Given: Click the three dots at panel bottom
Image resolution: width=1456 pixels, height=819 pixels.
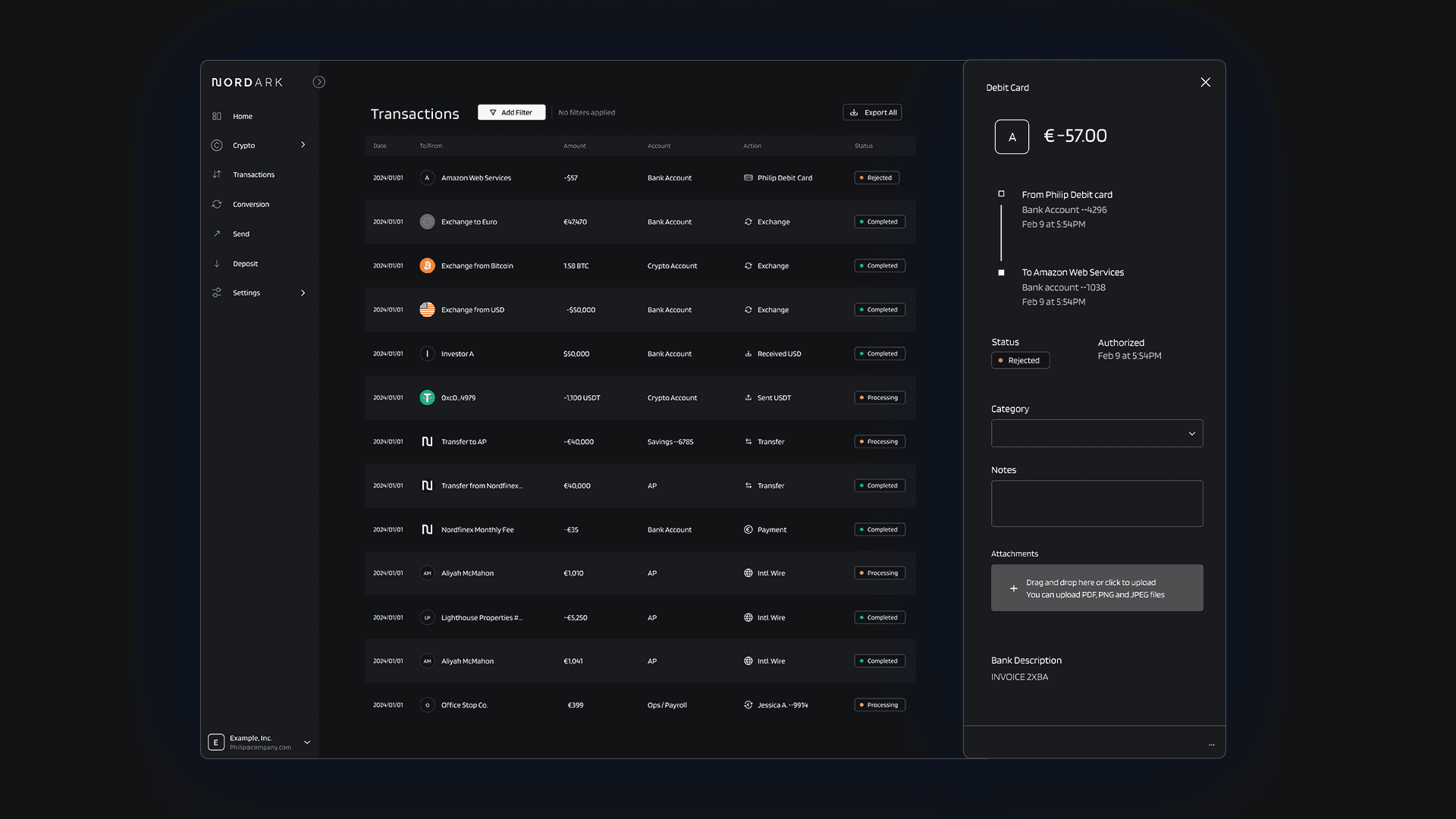Looking at the screenshot, I should [1211, 745].
